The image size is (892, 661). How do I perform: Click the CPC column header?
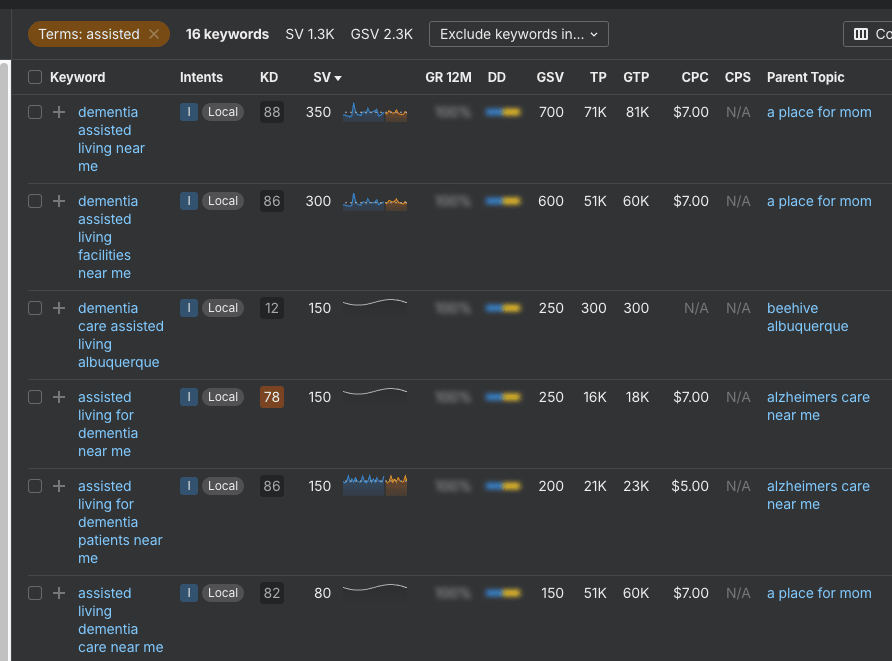(695, 77)
